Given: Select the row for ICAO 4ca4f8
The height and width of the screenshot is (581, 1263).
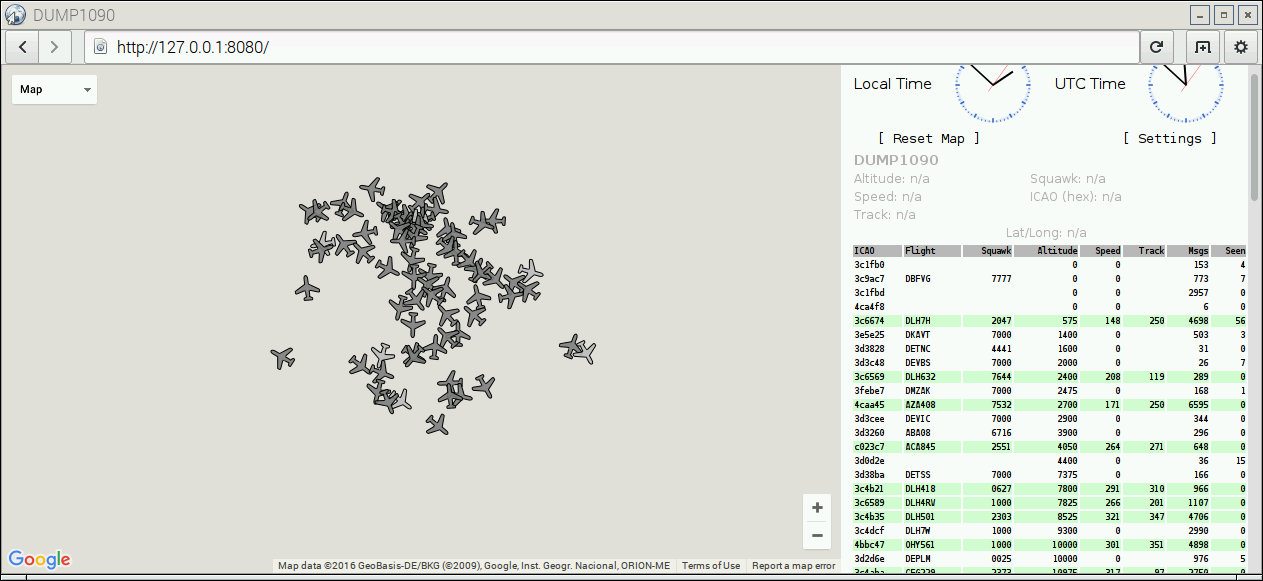Looking at the screenshot, I should click(1049, 307).
